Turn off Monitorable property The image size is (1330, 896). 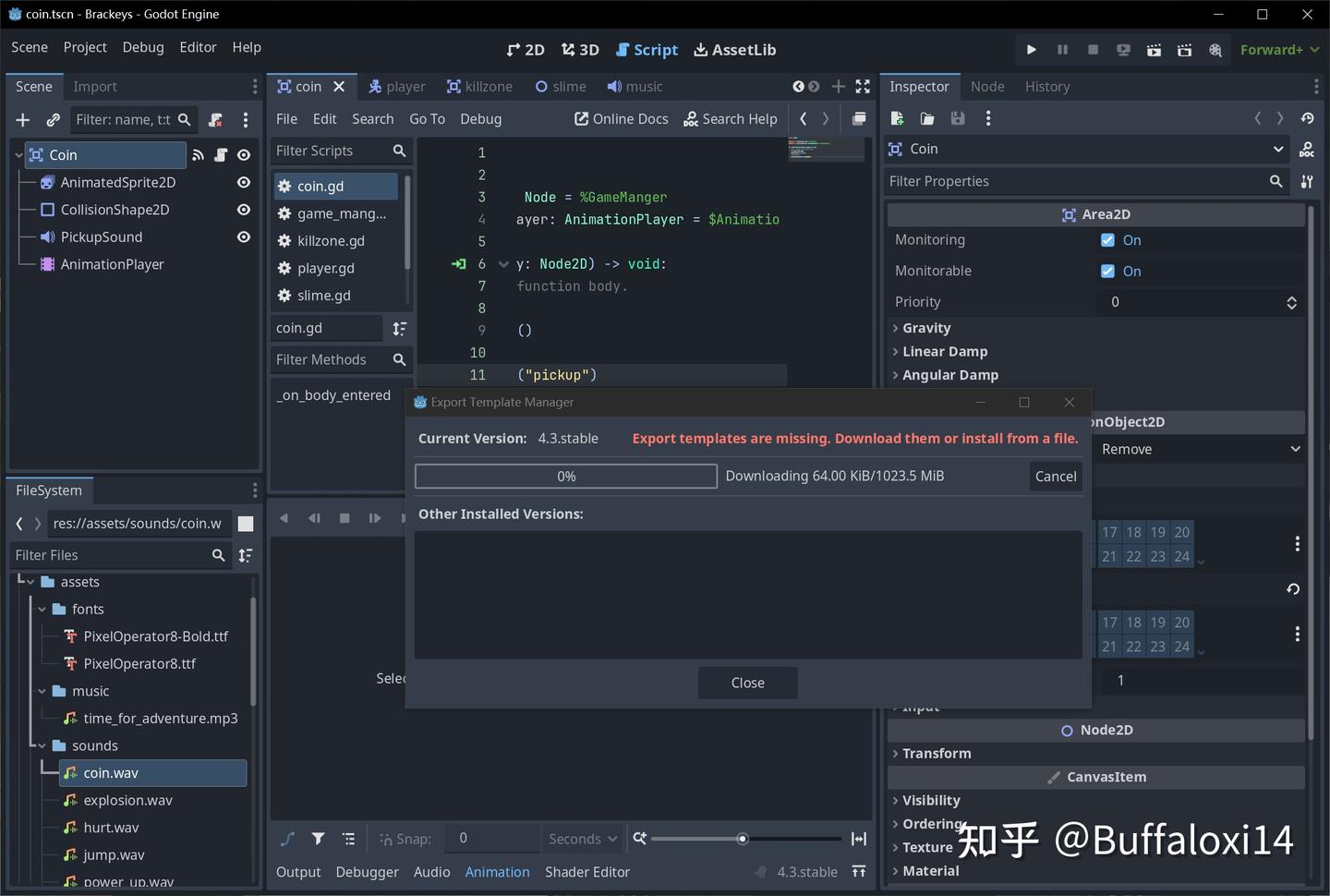pyautogui.click(x=1106, y=271)
